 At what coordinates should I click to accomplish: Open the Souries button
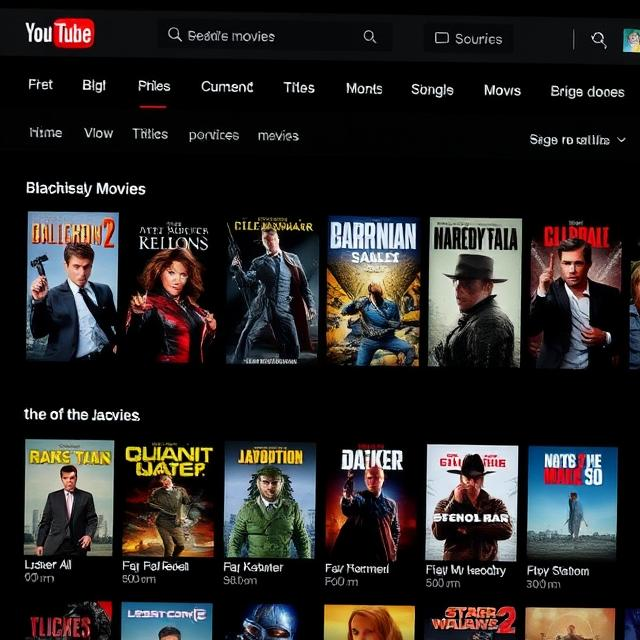[x=468, y=38]
